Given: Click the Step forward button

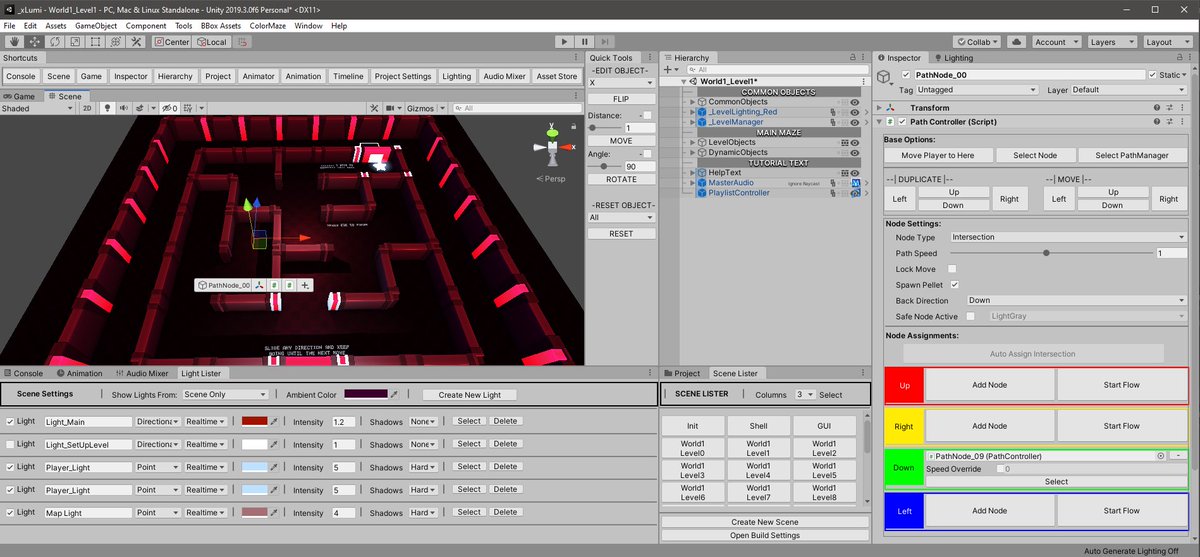Looking at the screenshot, I should 606,42.
